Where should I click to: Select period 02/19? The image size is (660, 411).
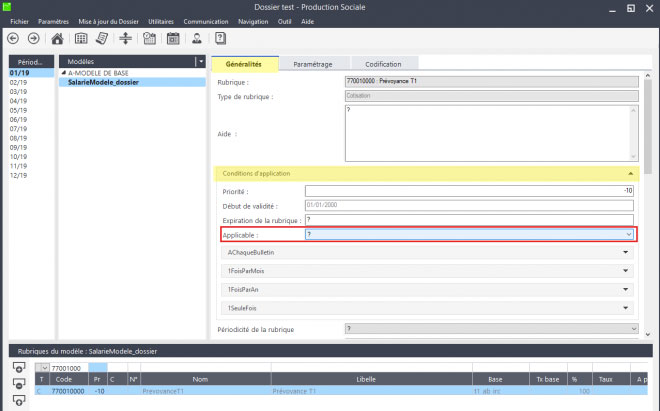coord(19,83)
